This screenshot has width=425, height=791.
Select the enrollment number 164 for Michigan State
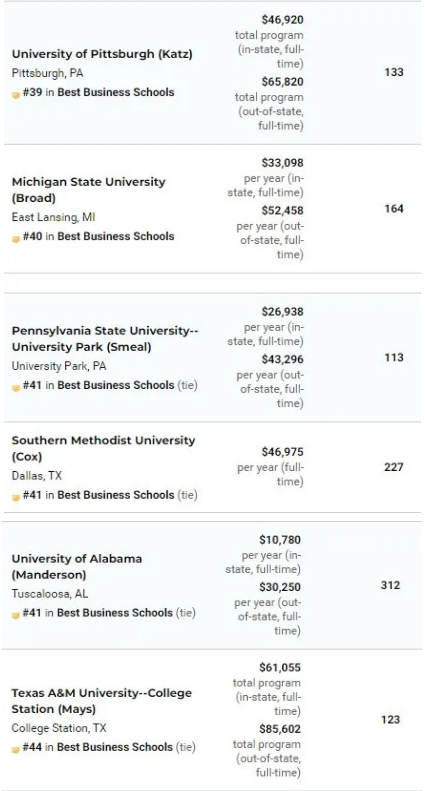pos(394,208)
